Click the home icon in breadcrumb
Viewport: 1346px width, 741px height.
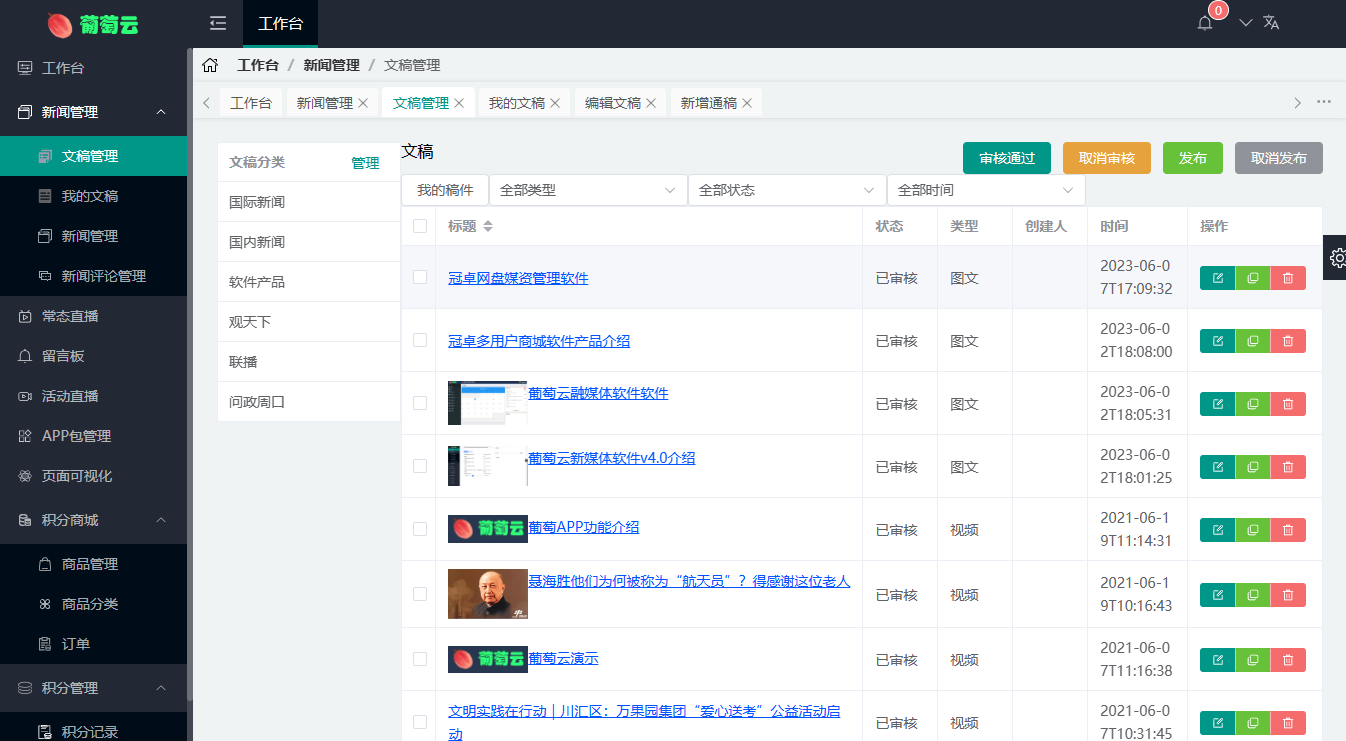click(210, 65)
